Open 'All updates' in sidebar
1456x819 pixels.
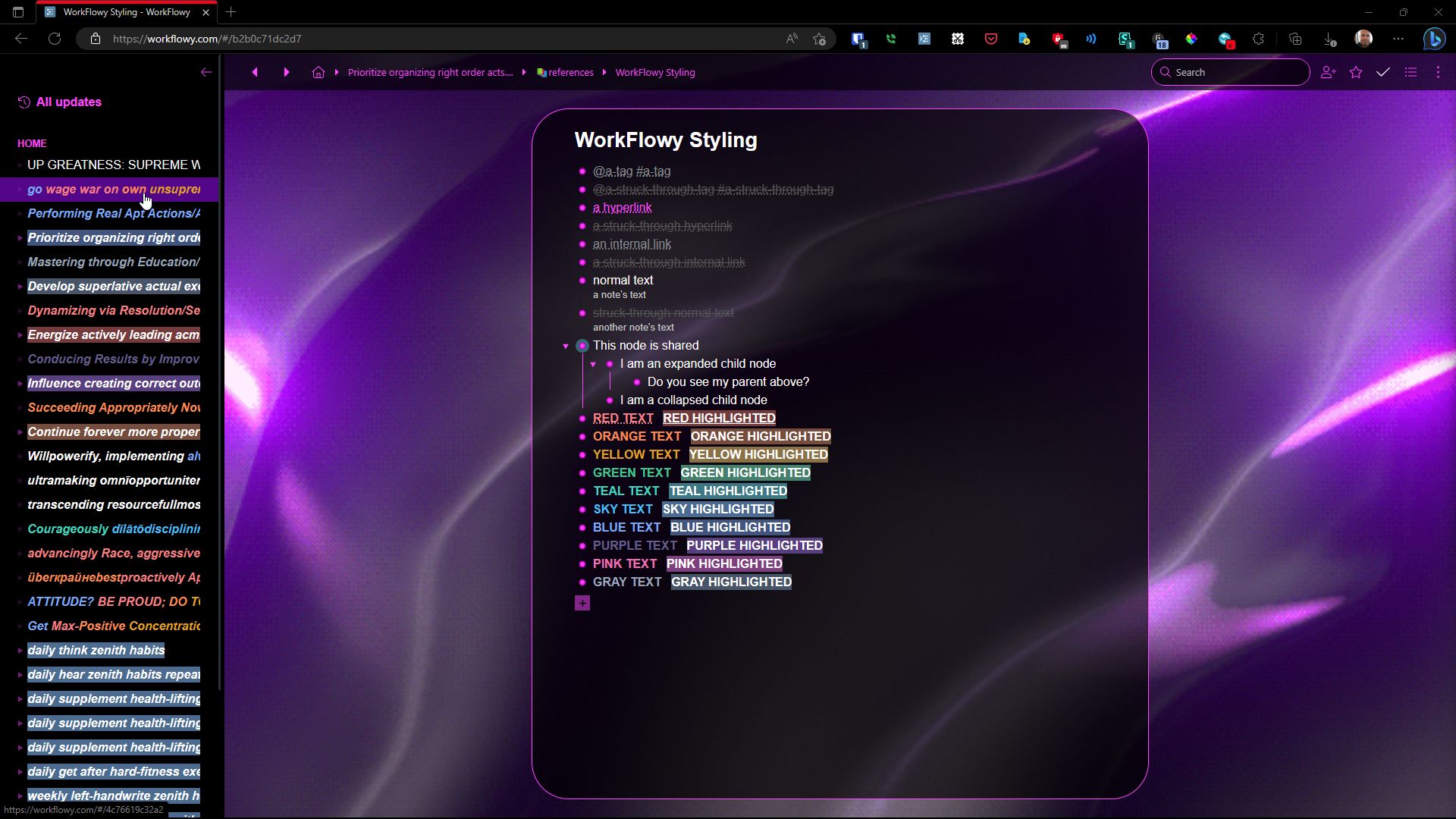[x=68, y=102]
